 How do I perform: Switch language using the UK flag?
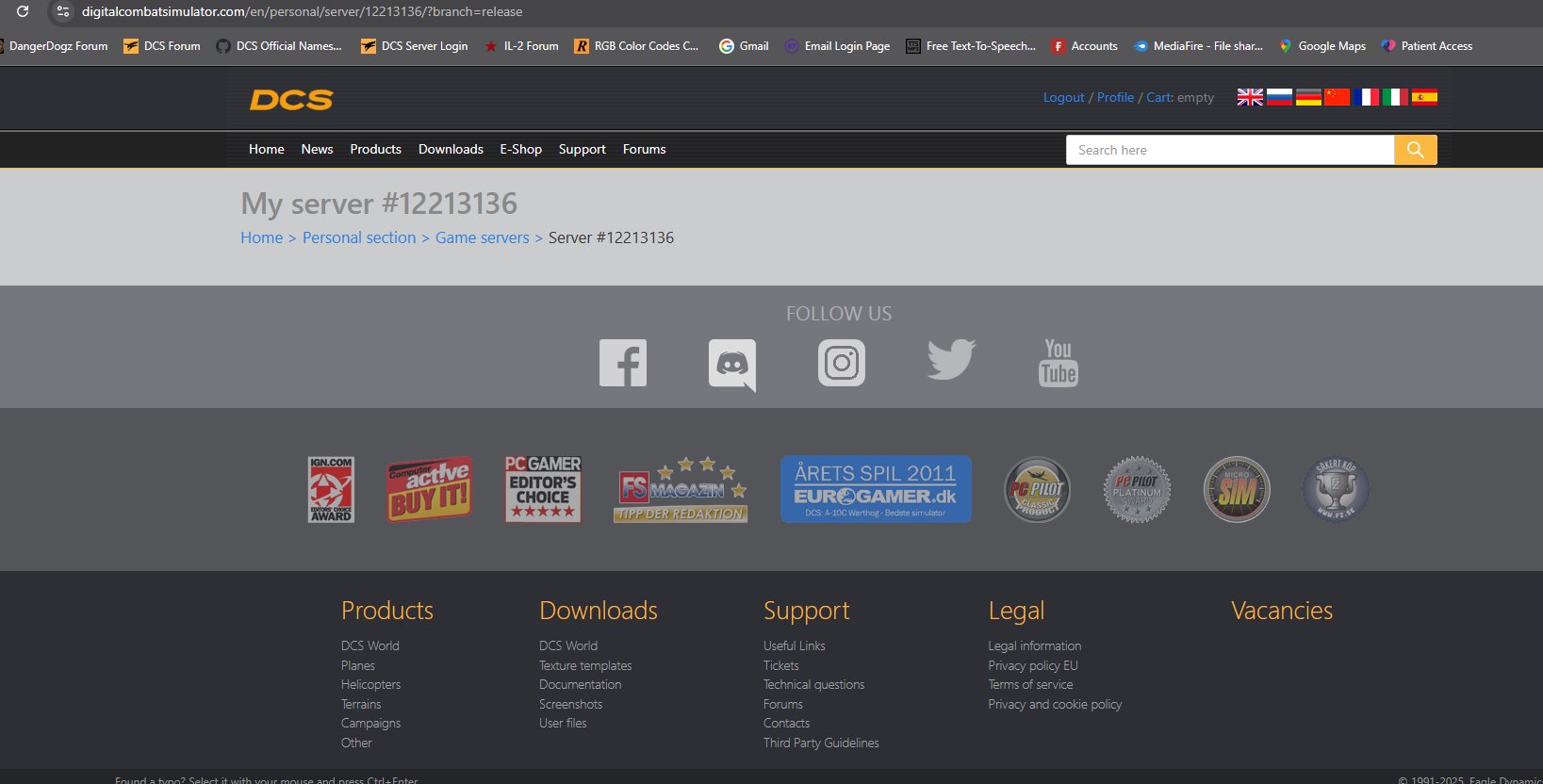[x=1250, y=97]
